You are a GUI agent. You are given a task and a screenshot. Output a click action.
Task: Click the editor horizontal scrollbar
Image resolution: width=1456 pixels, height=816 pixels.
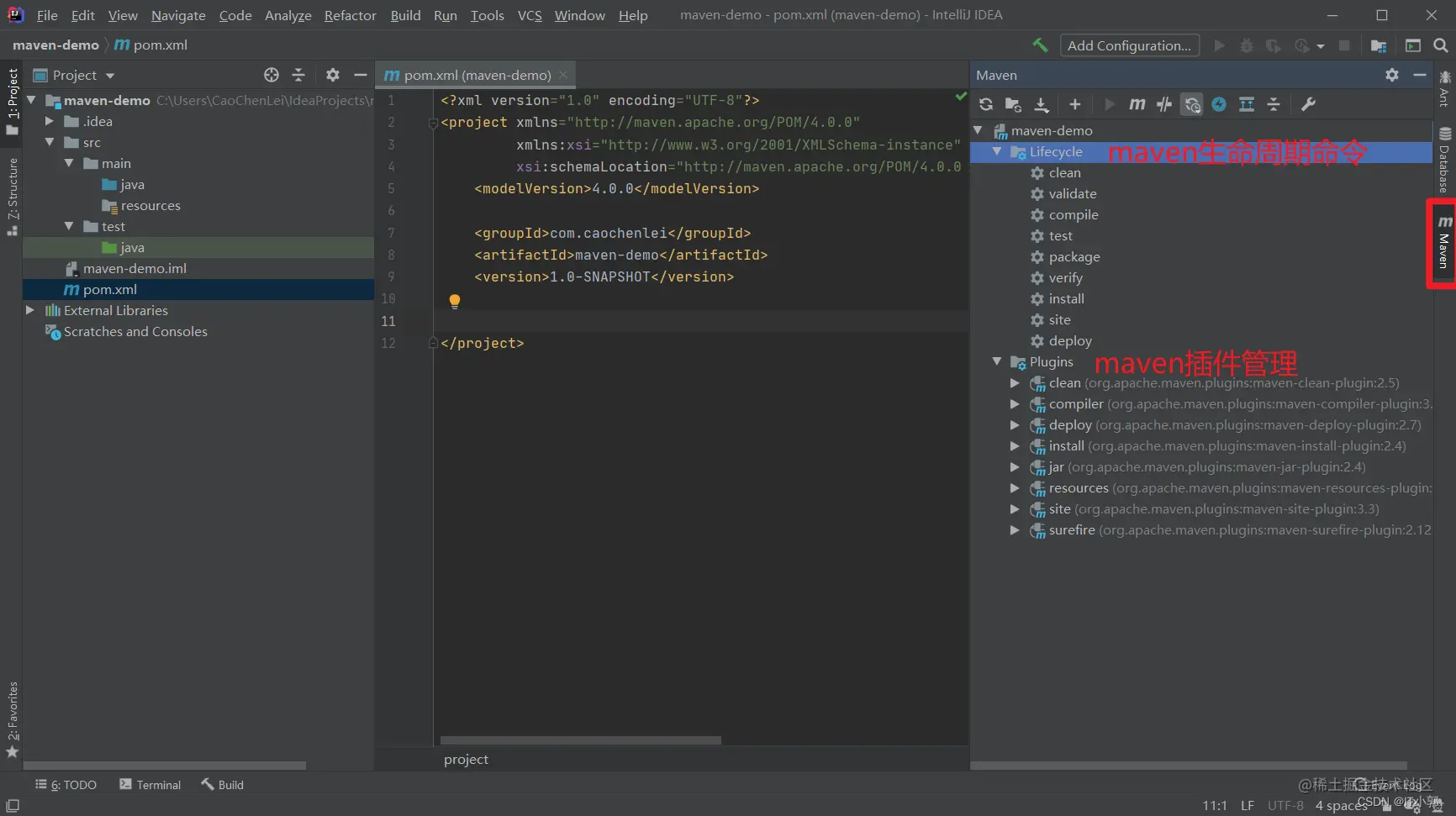point(580,740)
